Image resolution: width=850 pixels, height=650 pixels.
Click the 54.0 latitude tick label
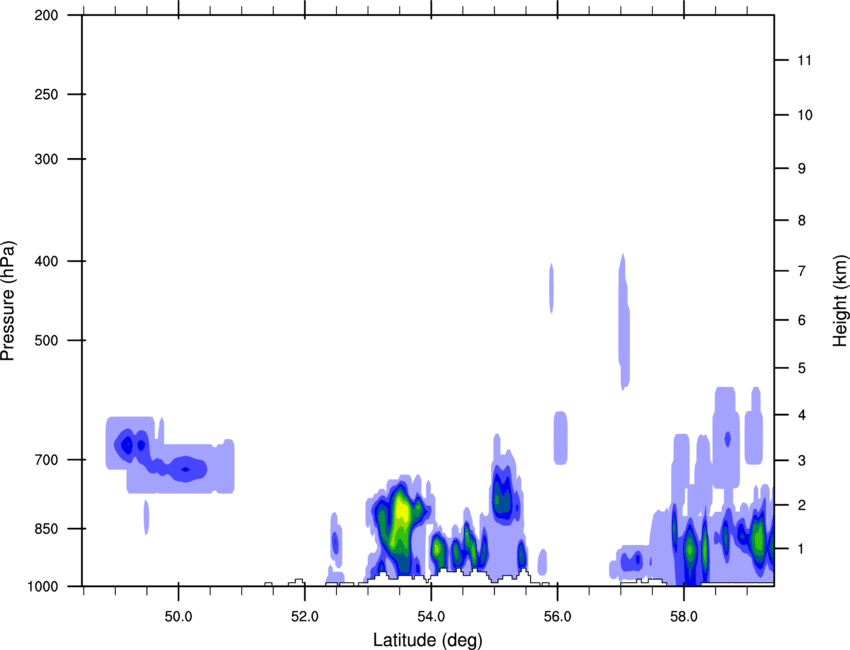pos(431,617)
